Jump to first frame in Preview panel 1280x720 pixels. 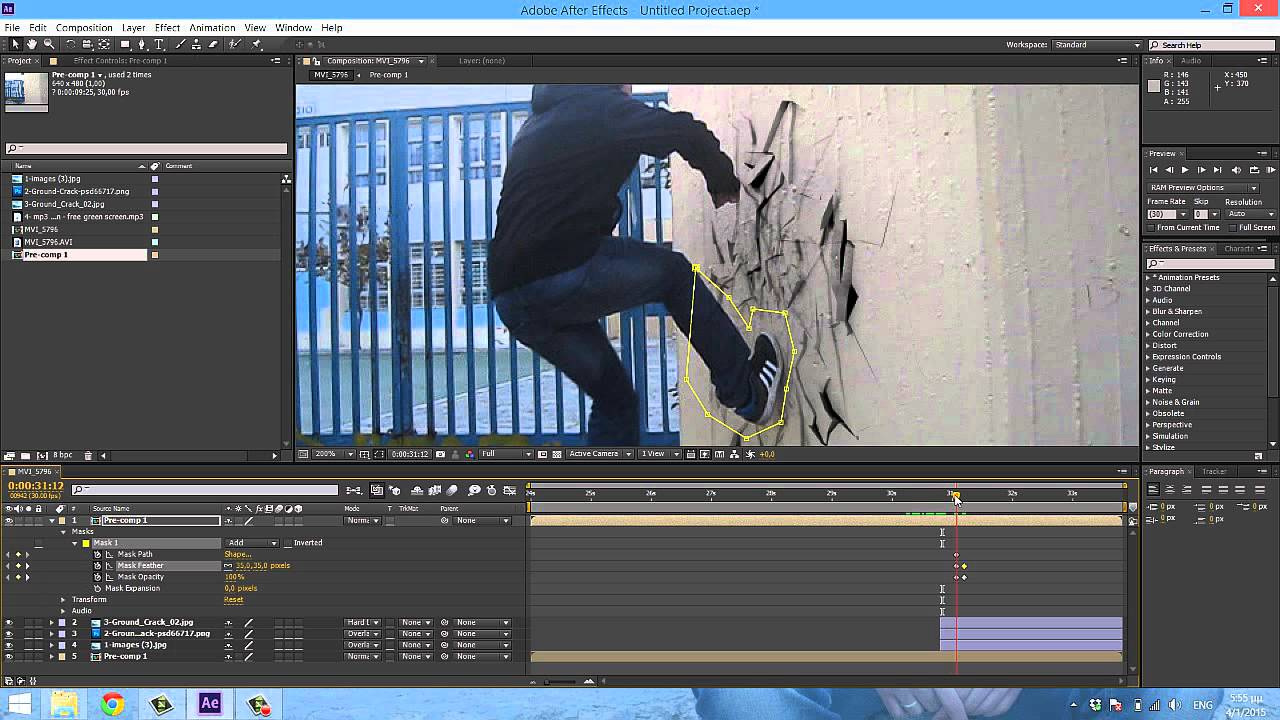(1153, 170)
